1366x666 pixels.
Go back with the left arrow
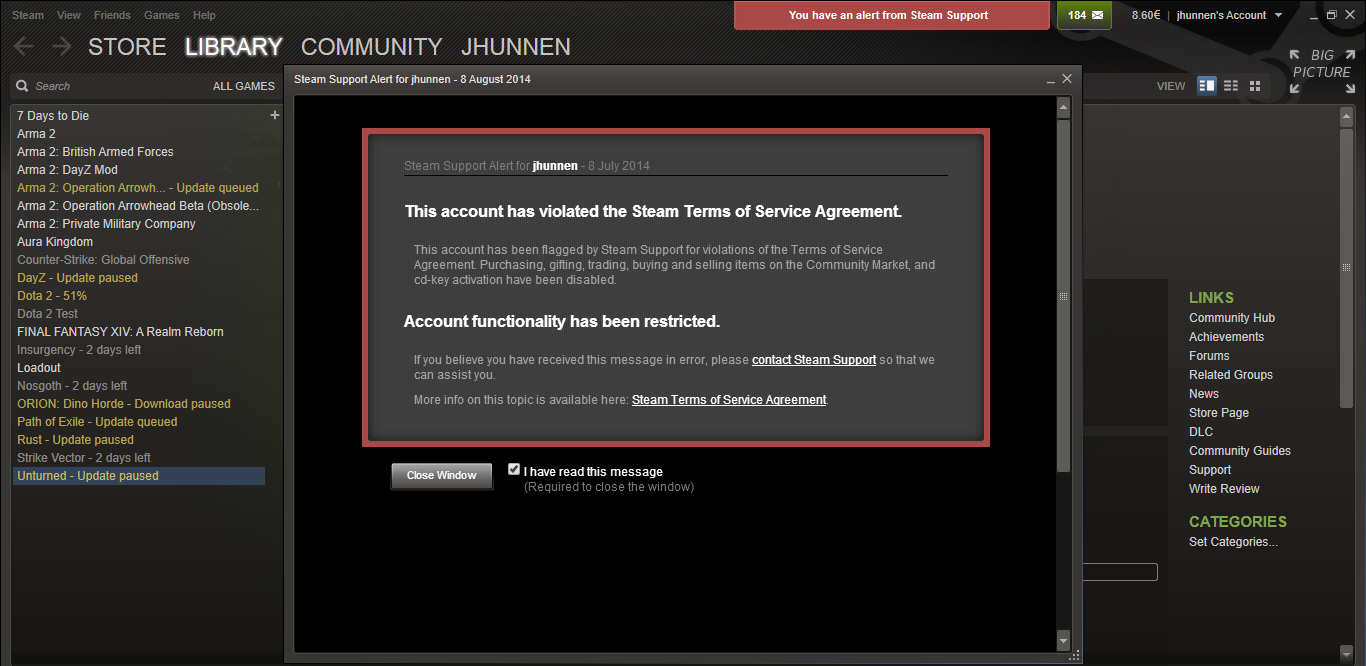pos(23,46)
